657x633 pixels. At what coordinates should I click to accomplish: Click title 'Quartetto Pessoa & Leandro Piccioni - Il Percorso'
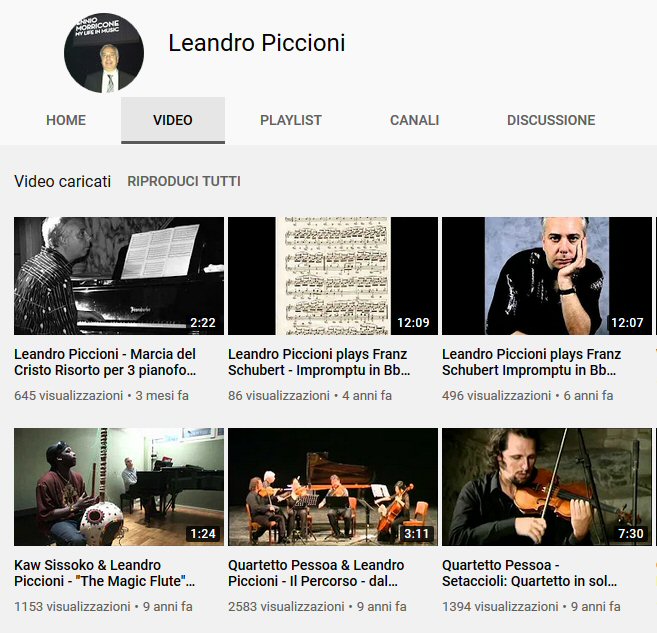point(316,573)
